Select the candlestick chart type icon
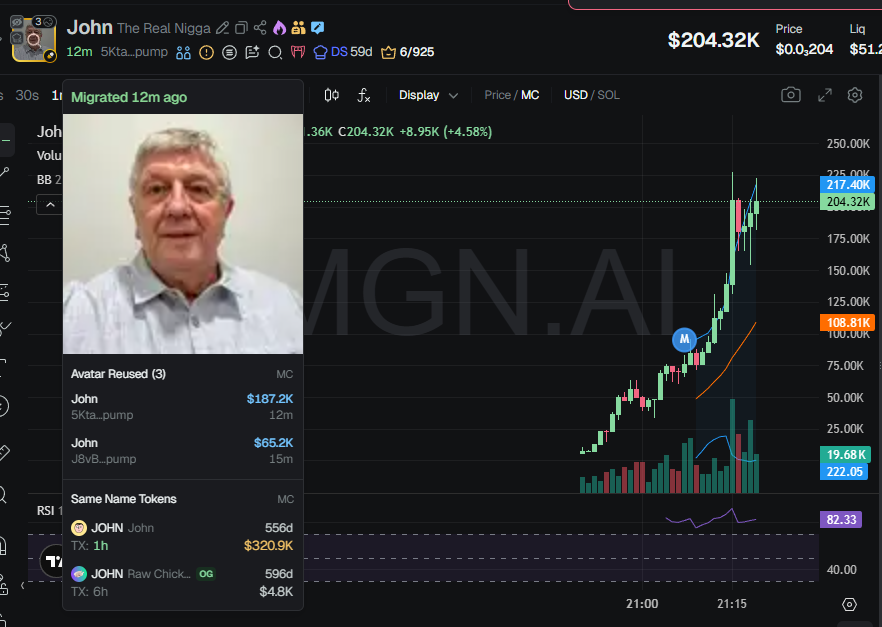The height and width of the screenshot is (627, 882). pyautogui.click(x=332, y=95)
